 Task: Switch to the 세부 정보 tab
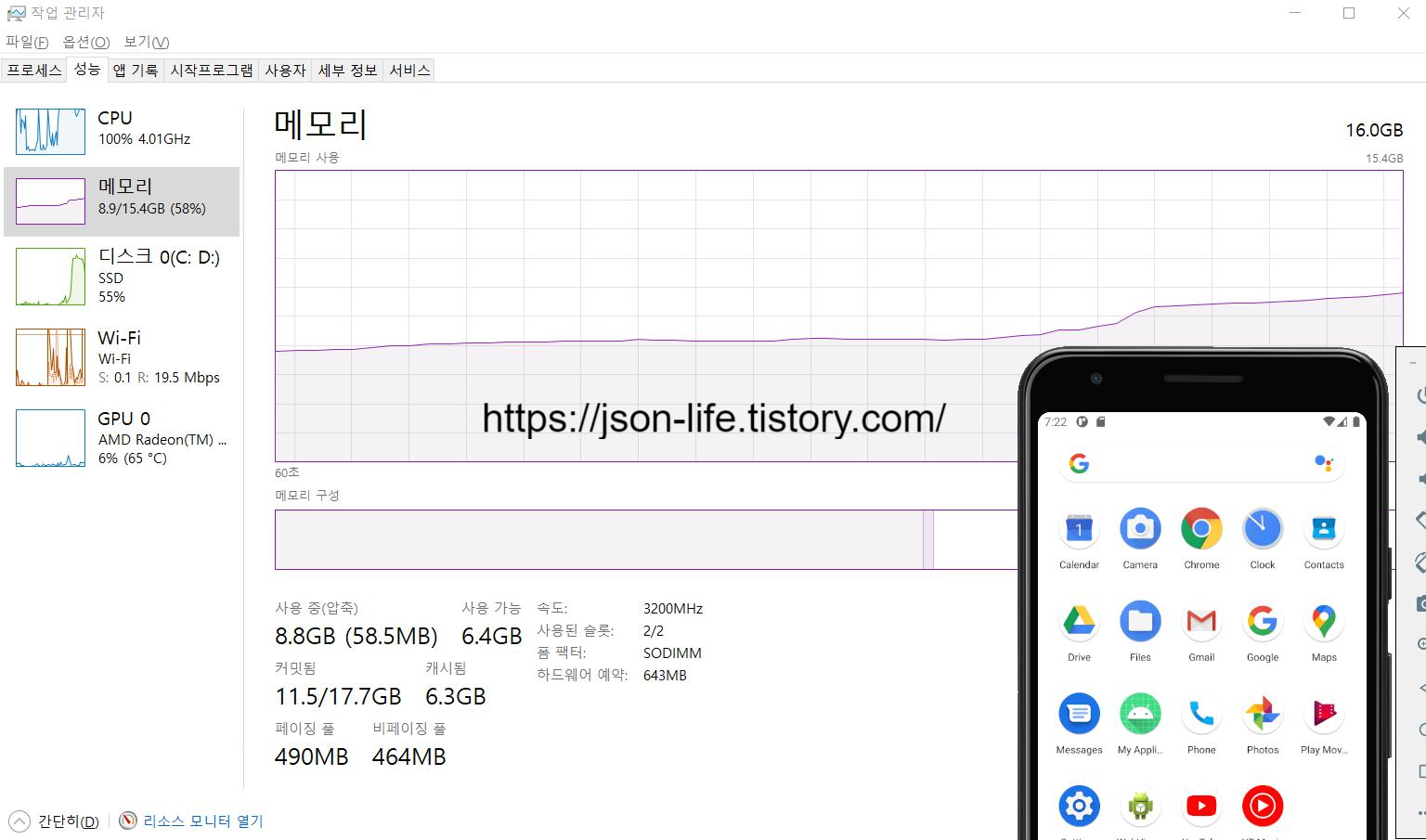point(347,71)
